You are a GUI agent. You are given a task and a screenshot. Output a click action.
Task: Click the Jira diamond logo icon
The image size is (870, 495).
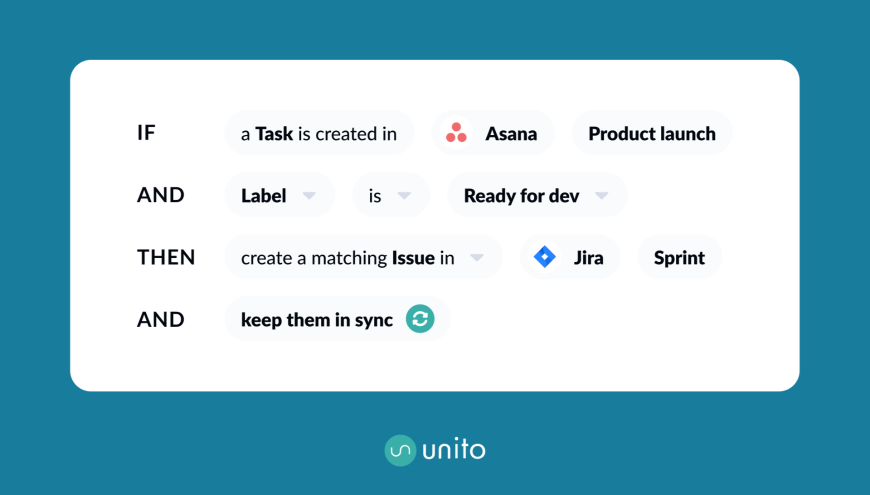click(545, 257)
